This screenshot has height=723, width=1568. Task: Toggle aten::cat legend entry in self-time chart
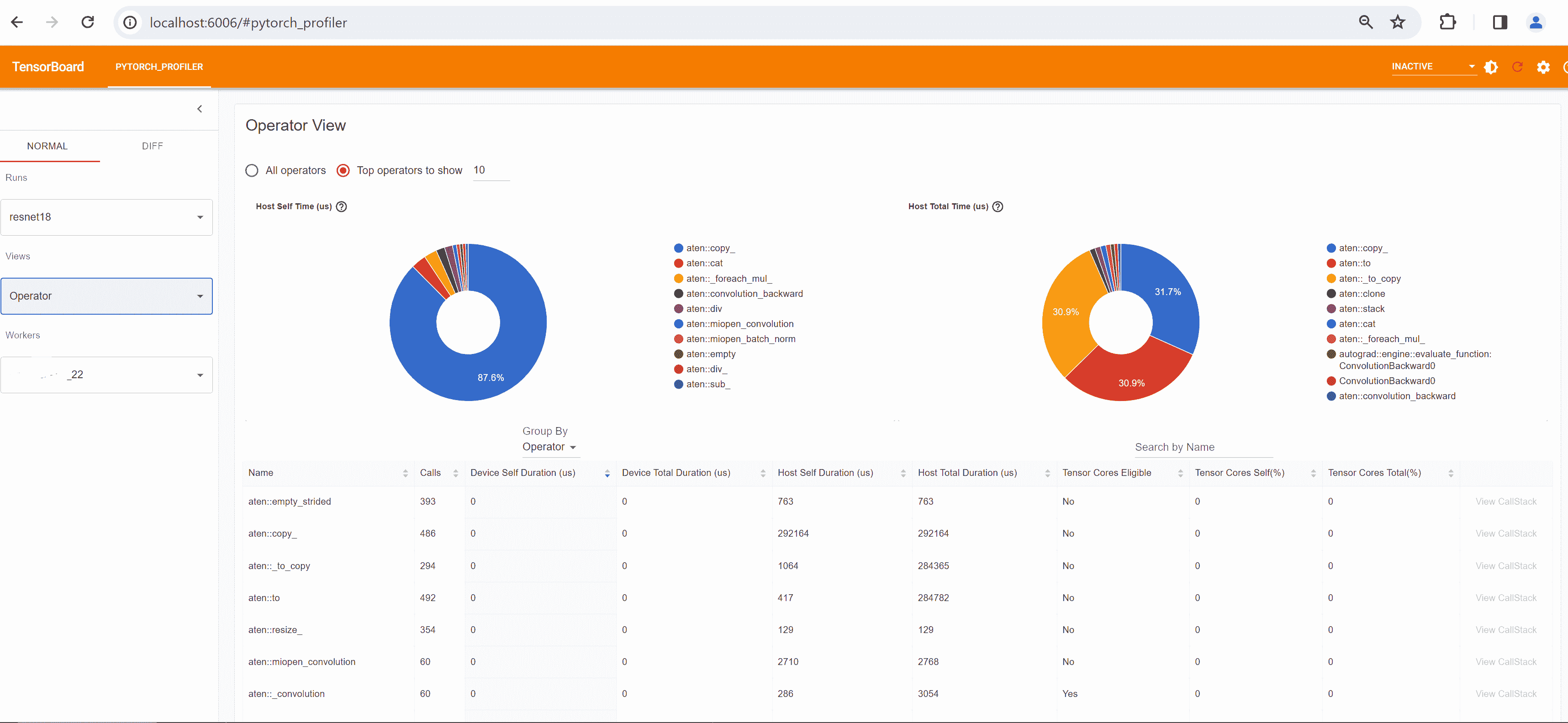[704, 263]
